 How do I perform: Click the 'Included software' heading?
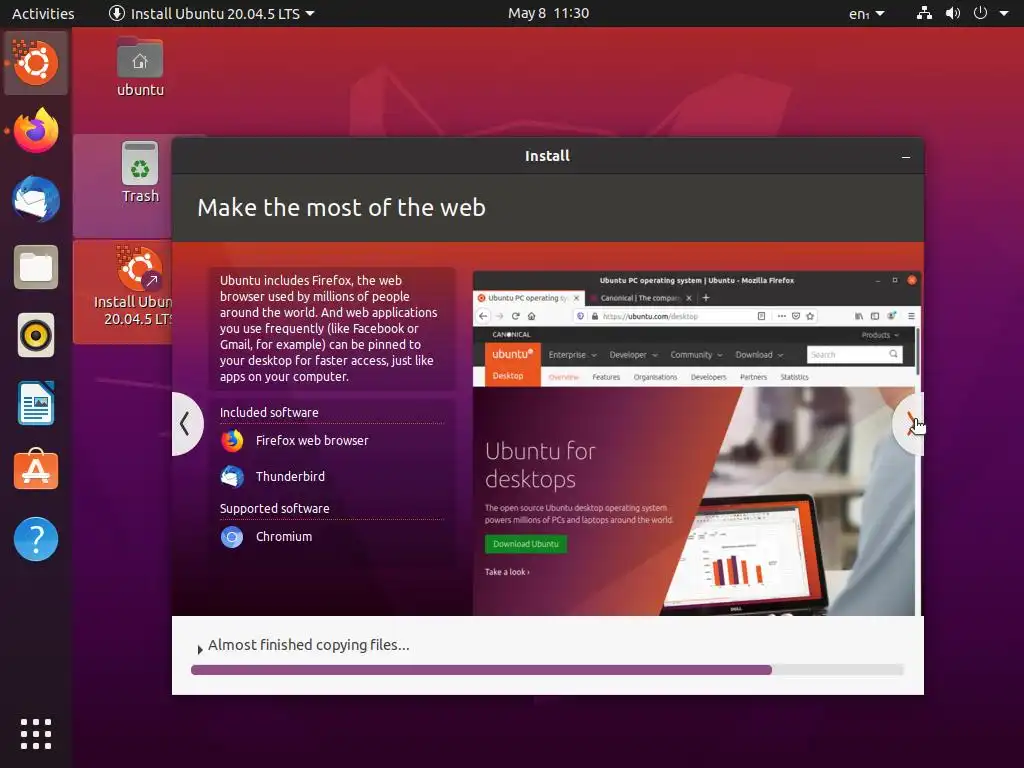pos(269,413)
